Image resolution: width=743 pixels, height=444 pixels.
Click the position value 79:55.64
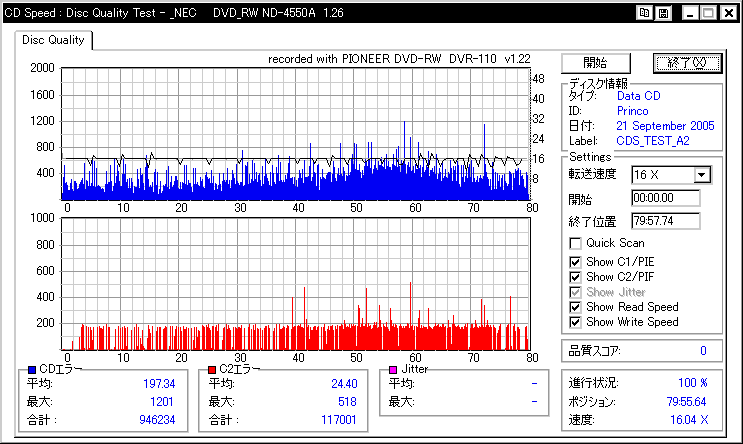tap(686, 402)
